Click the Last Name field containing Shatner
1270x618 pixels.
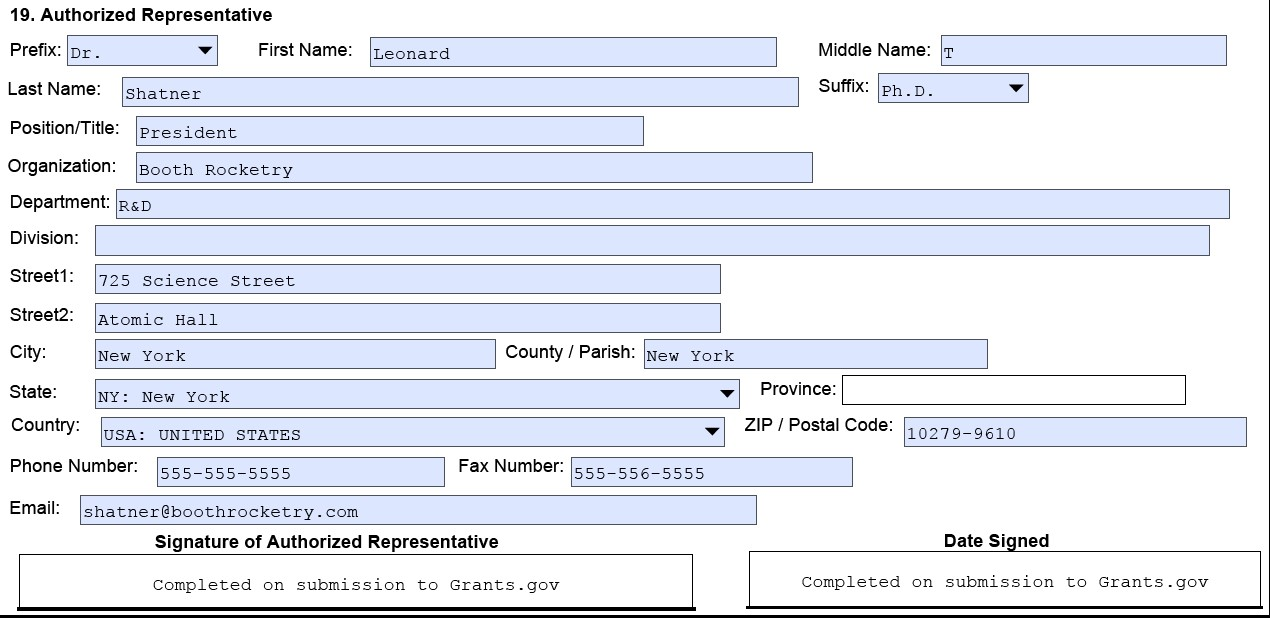pos(460,92)
